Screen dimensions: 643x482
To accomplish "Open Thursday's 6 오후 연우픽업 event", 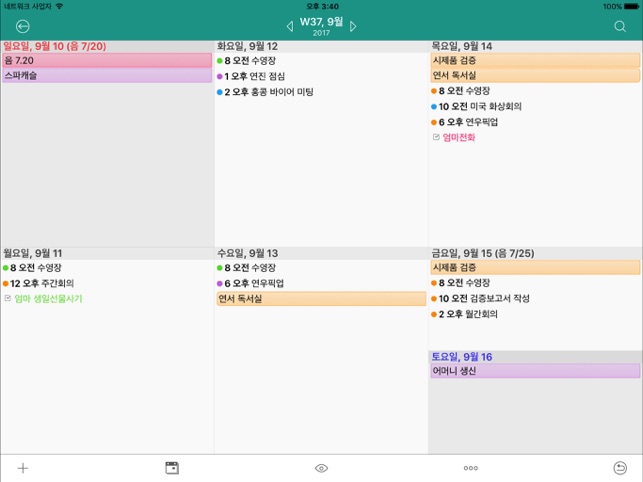I will coord(465,122).
